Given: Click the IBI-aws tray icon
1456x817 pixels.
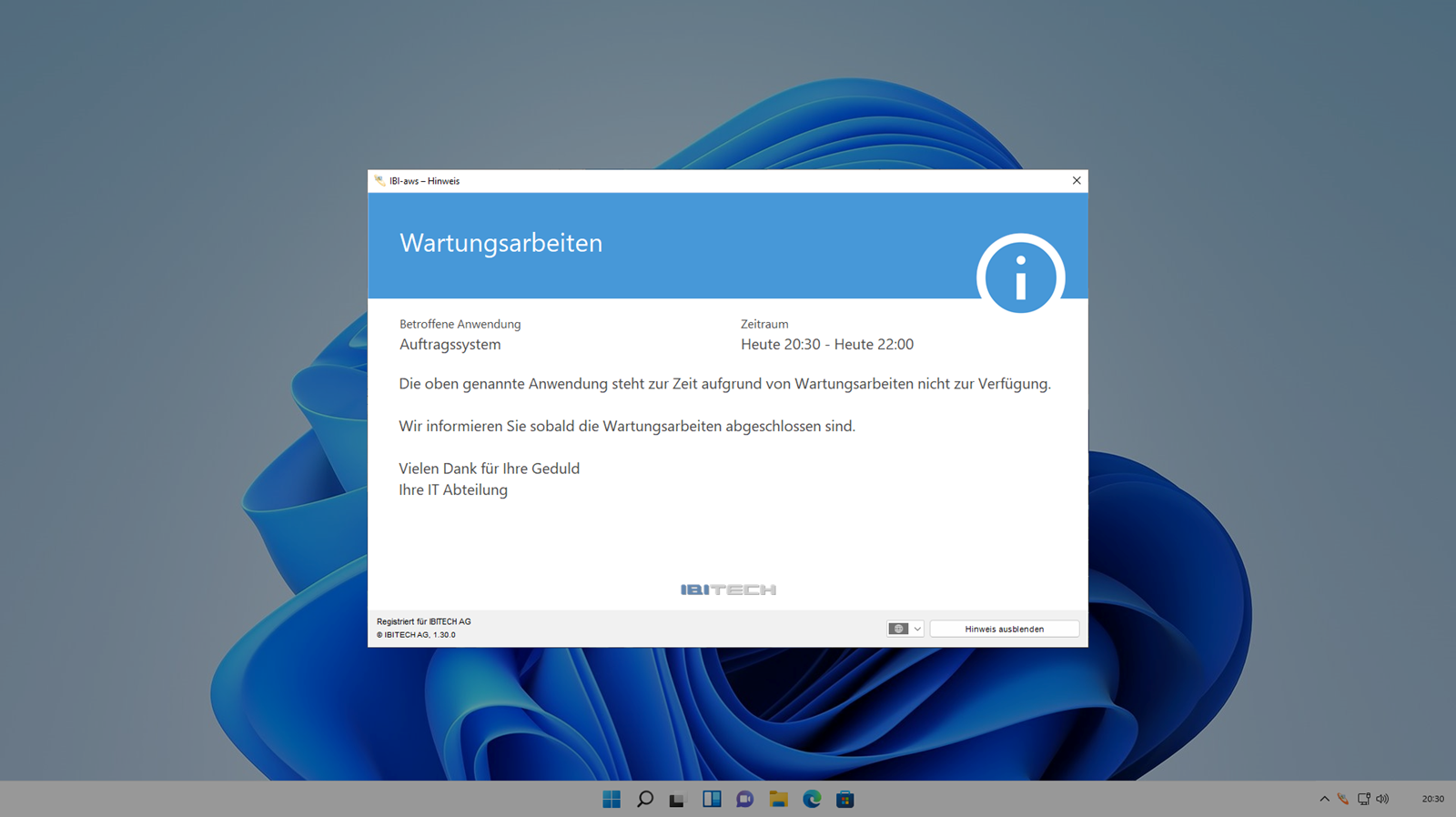Looking at the screenshot, I should tap(1343, 799).
